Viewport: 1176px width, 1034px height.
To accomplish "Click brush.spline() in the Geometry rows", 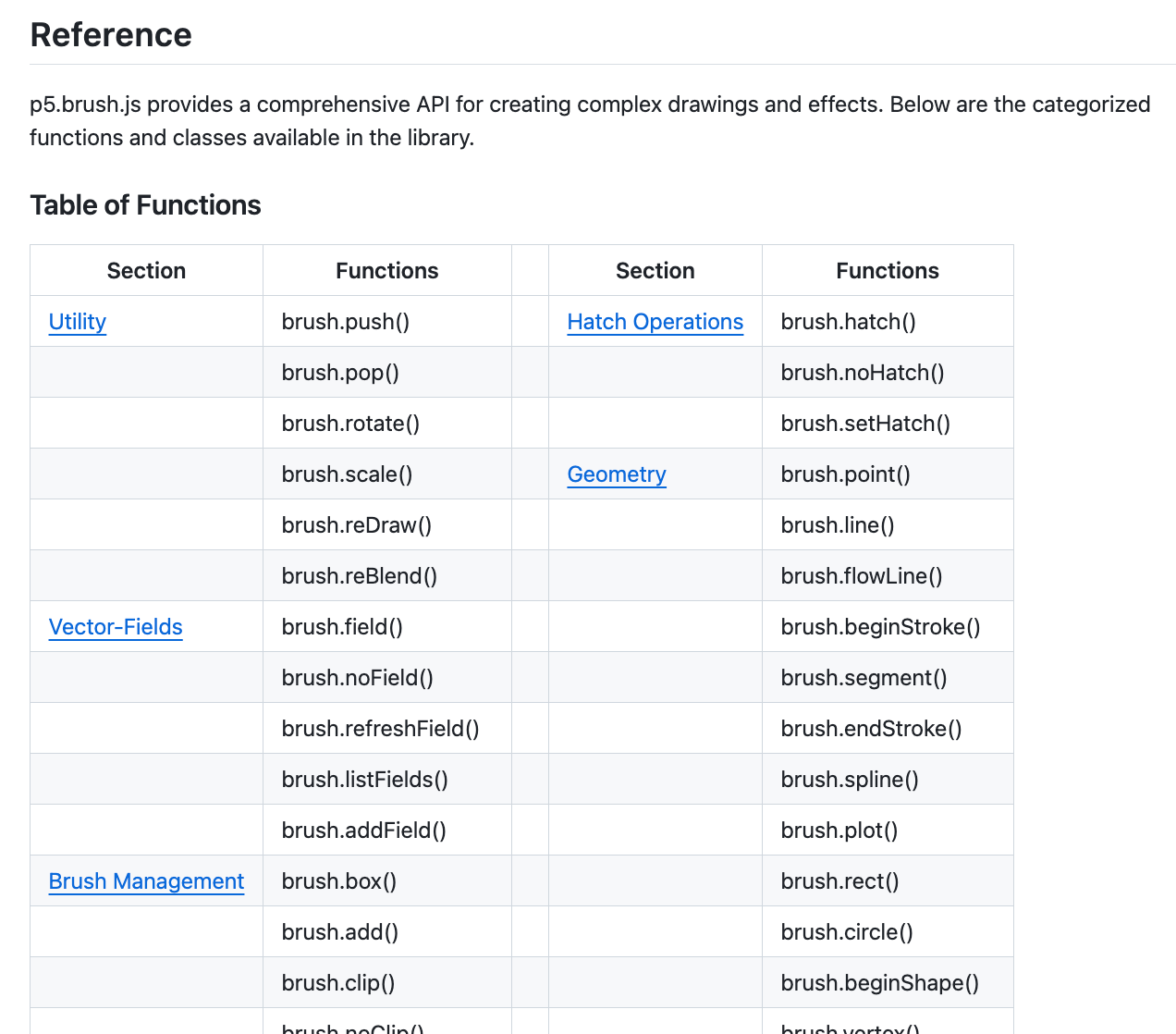I will click(x=850, y=780).
